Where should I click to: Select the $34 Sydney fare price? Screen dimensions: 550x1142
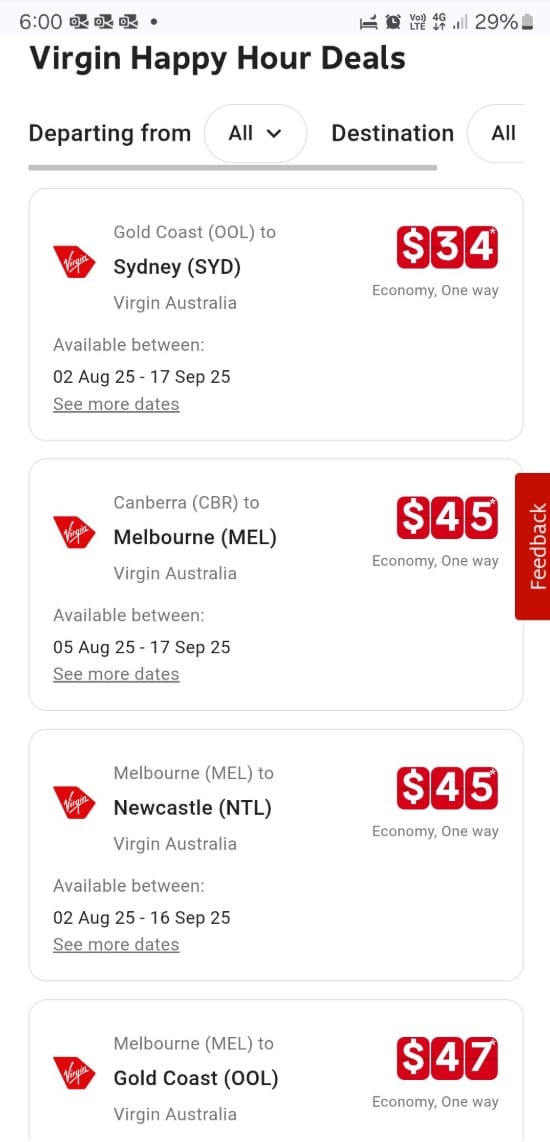point(447,248)
